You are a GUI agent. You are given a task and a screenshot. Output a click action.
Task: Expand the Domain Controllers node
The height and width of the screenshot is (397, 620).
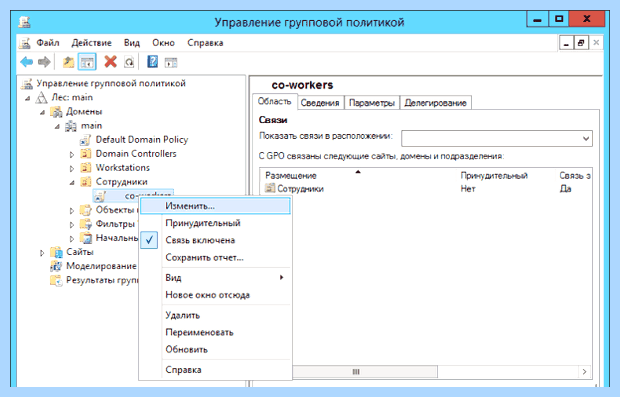pos(72,155)
